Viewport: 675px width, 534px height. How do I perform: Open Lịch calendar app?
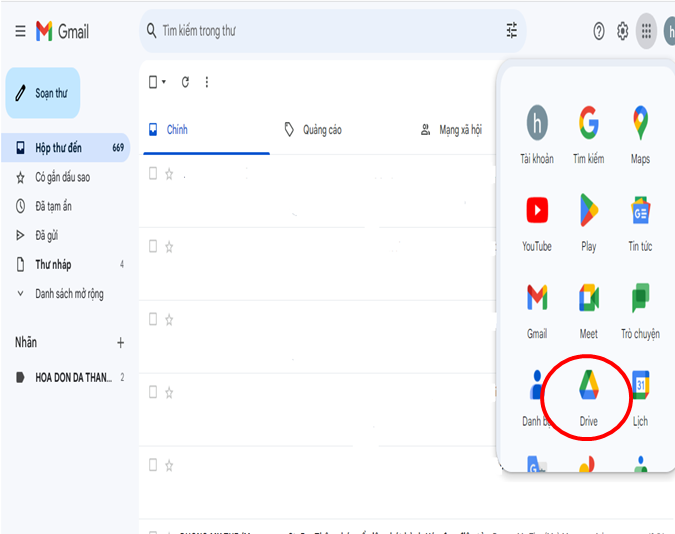pyautogui.click(x=641, y=398)
